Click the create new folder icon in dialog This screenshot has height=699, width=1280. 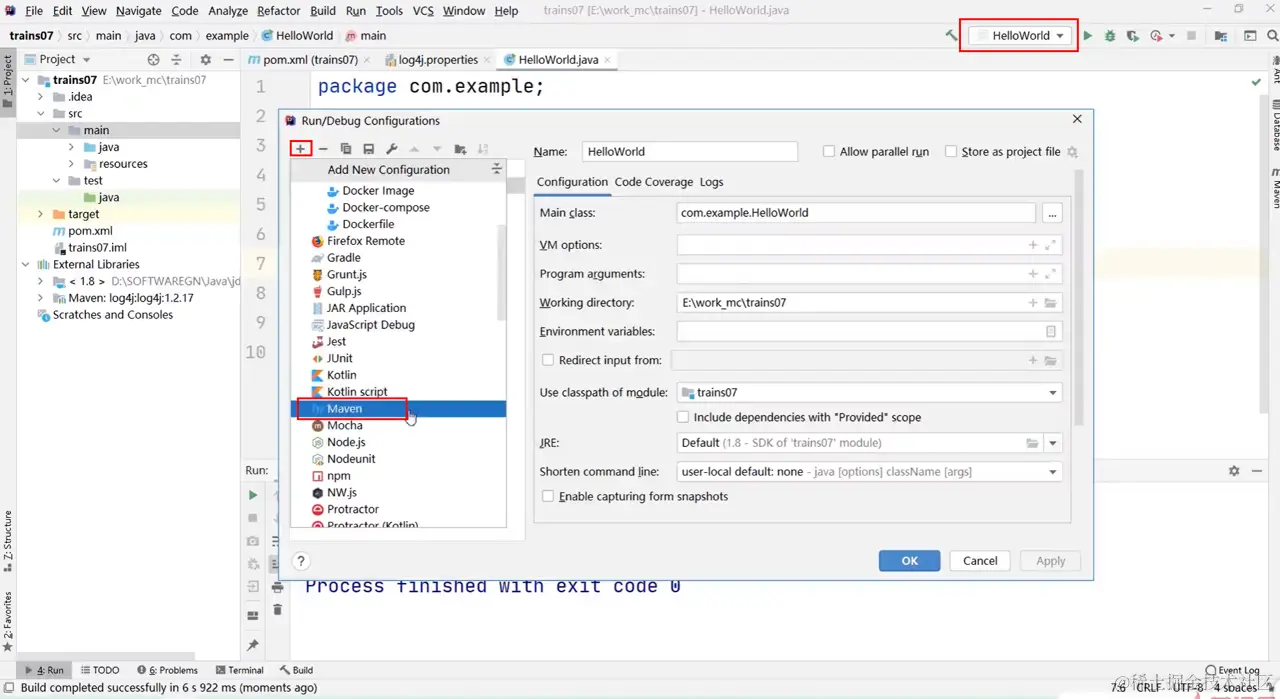point(460,149)
